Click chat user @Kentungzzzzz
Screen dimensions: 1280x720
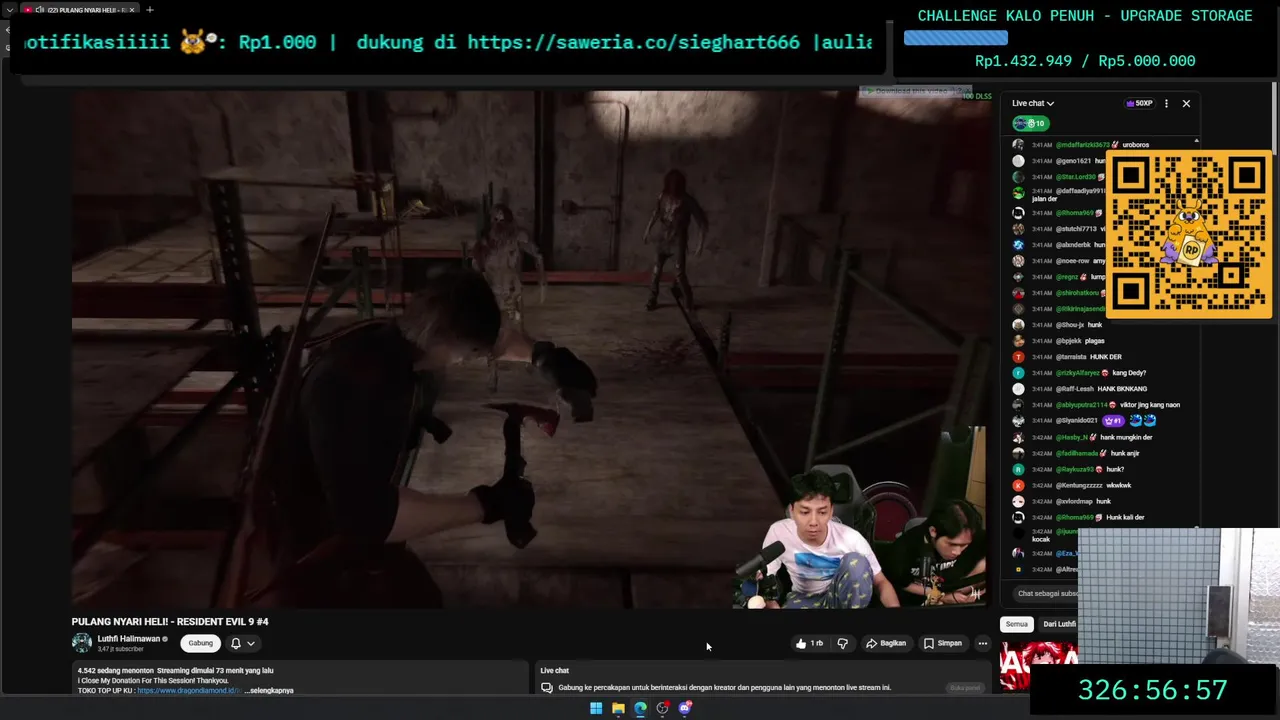click(1079, 485)
